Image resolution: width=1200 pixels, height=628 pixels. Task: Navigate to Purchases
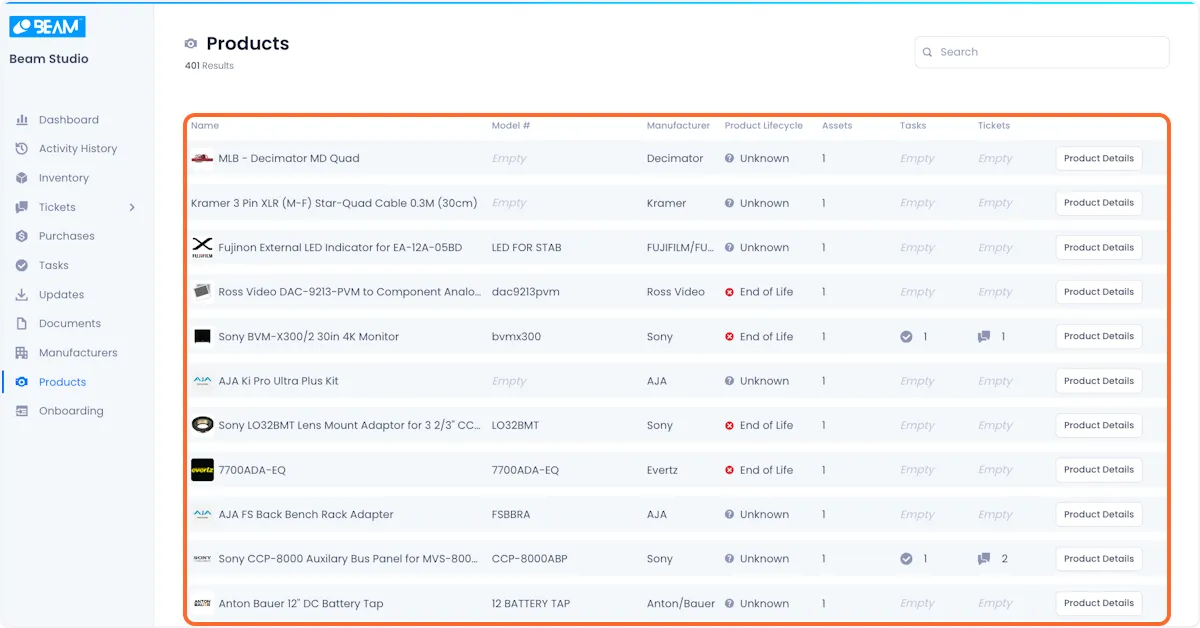point(67,236)
